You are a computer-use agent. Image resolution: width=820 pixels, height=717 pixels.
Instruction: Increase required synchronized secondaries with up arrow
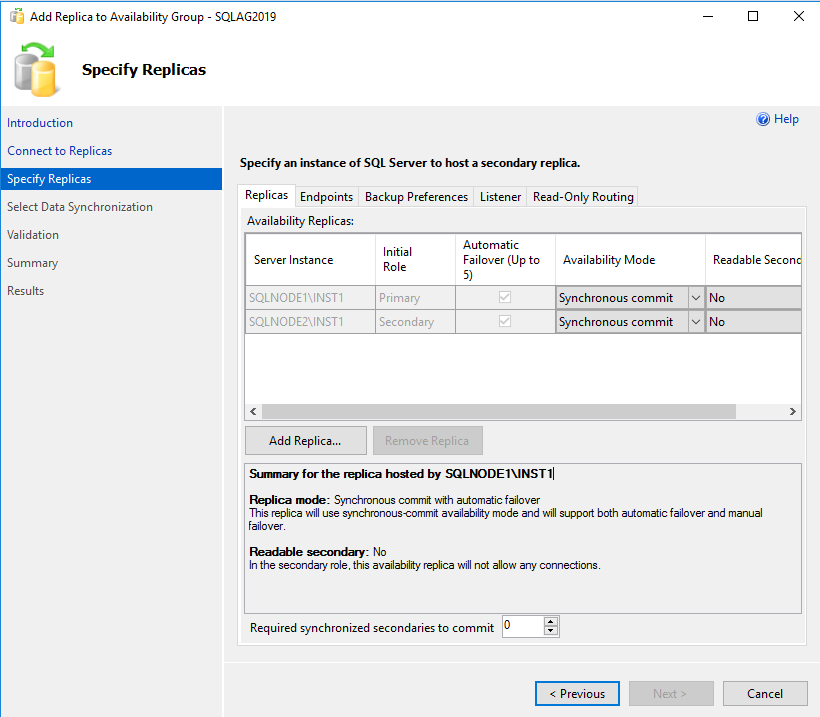click(x=550, y=622)
